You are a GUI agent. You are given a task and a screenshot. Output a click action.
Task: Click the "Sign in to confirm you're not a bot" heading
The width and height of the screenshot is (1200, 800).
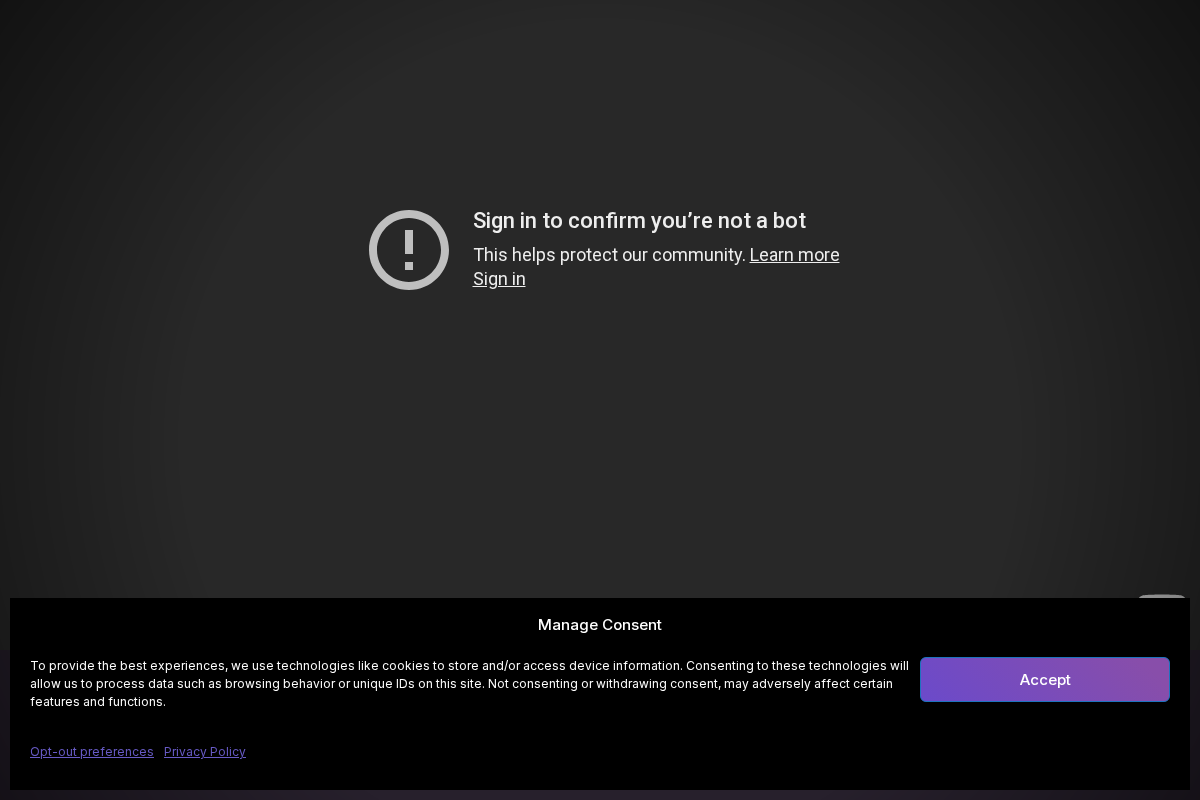pos(639,221)
